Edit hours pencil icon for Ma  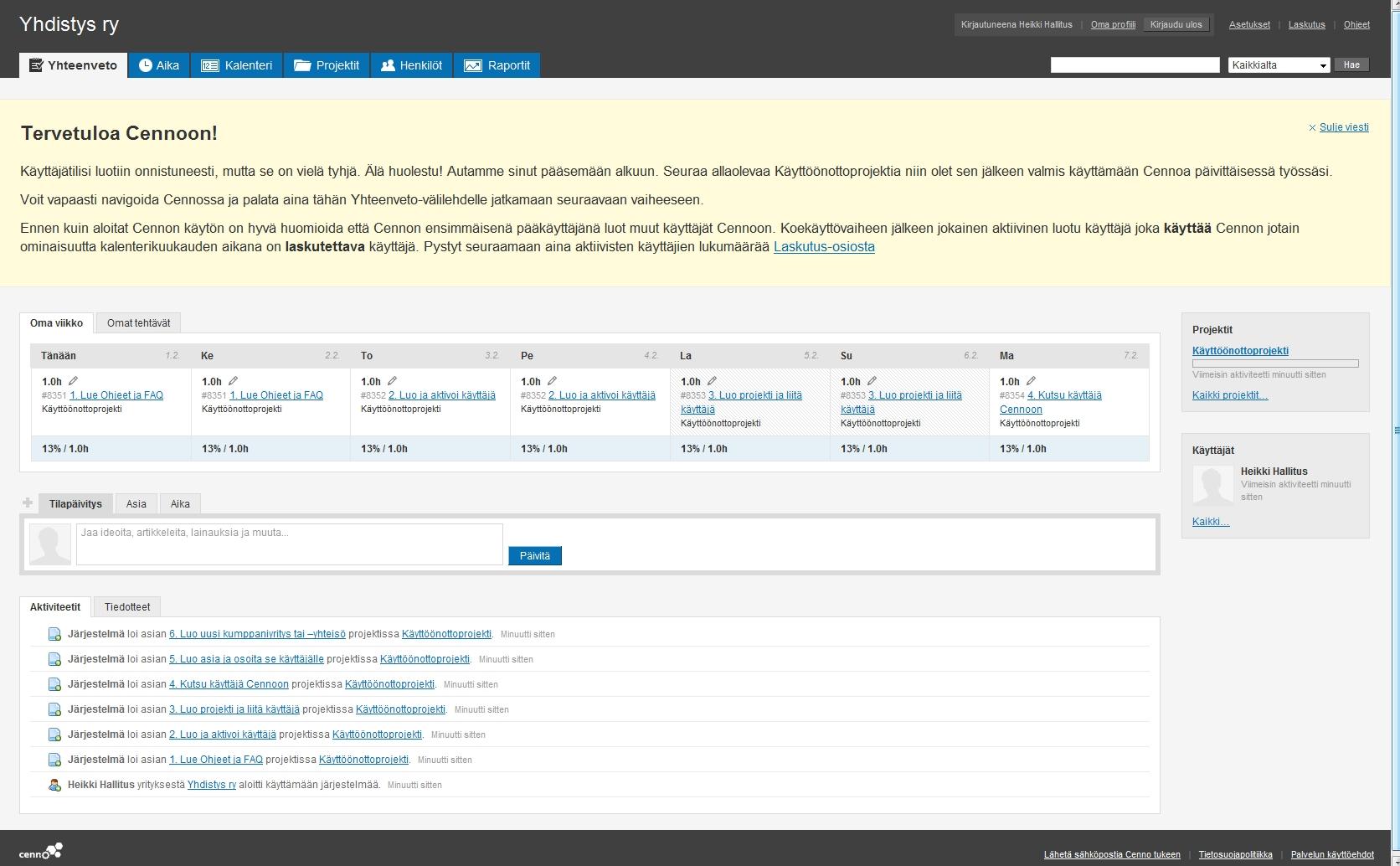(x=1031, y=381)
